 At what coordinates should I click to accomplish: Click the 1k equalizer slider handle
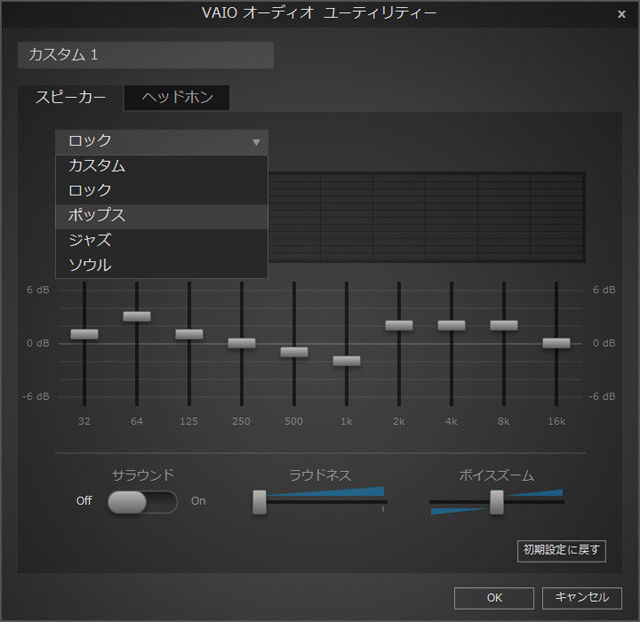point(347,361)
